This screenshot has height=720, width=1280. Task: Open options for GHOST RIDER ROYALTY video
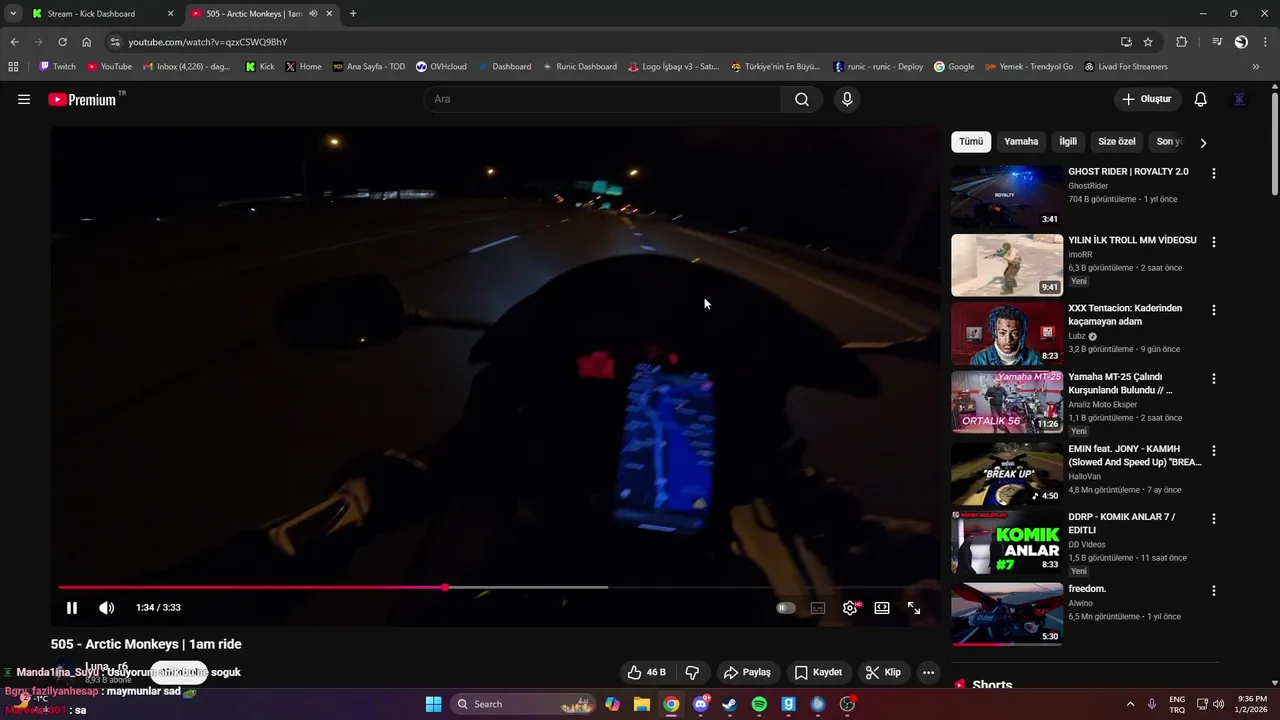point(1214,173)
